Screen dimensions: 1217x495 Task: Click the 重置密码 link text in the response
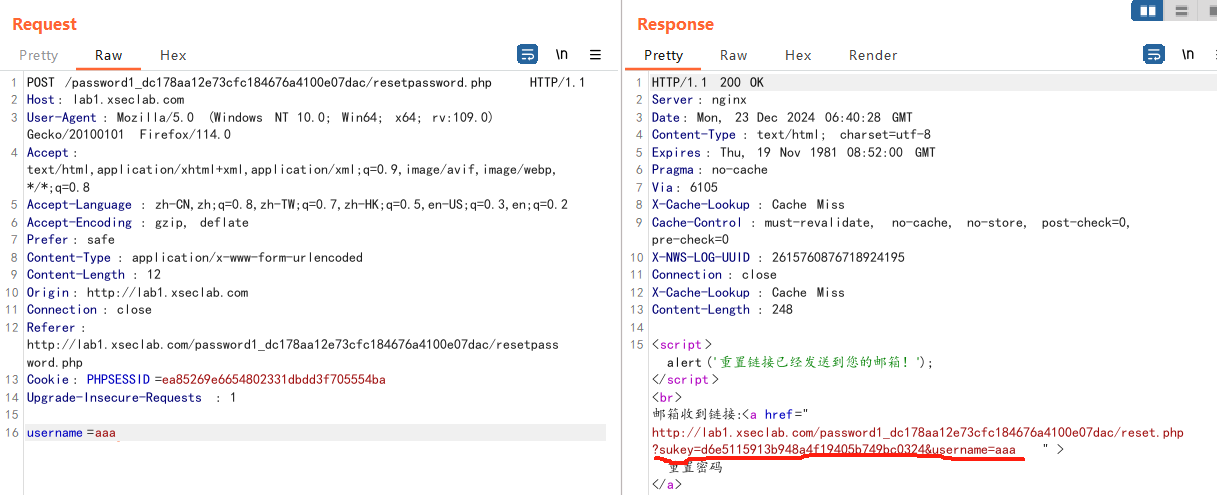694,467
